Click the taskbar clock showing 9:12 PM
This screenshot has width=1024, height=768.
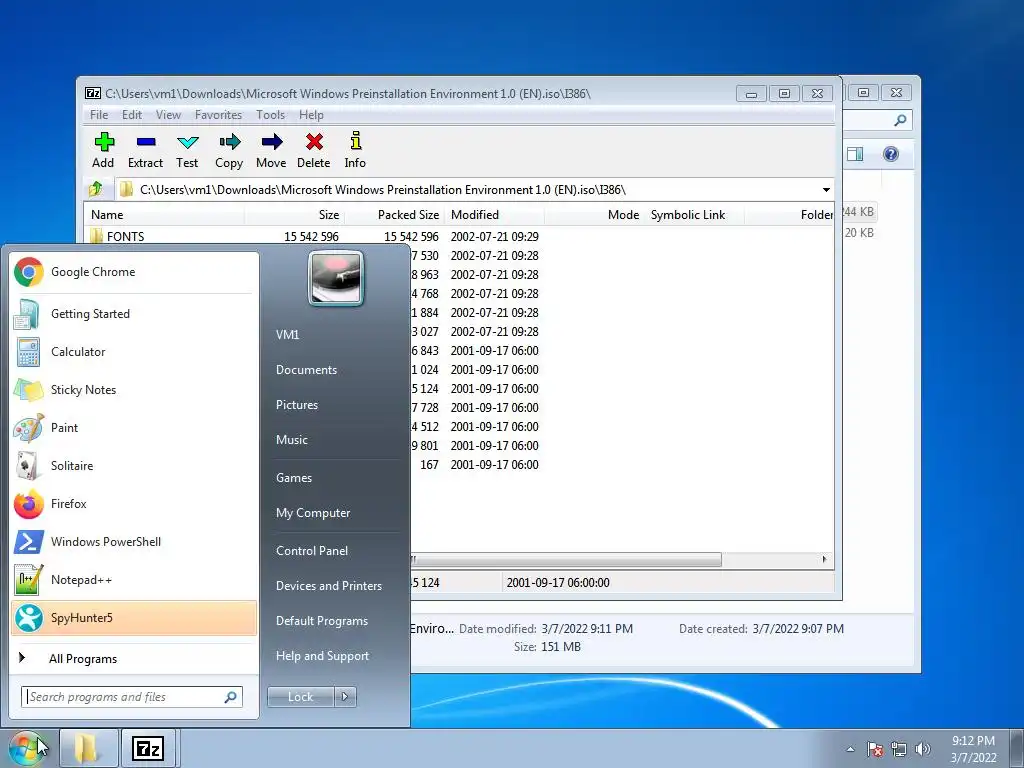pyautogui.click(x=973, y=749)
